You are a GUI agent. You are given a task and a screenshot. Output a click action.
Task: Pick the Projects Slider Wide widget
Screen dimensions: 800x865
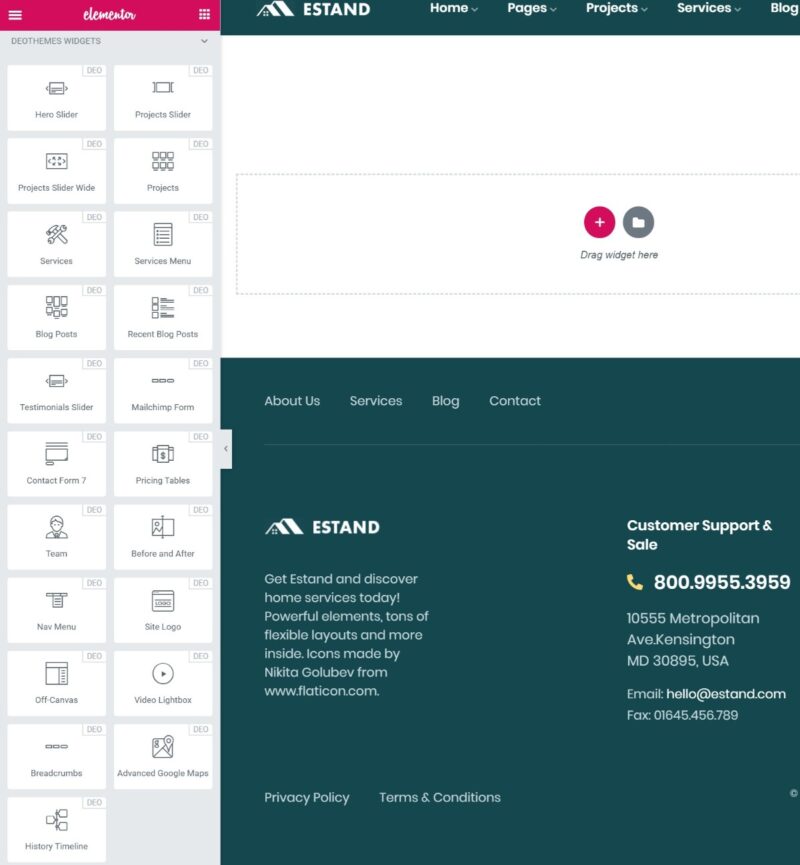click(56, 171)
